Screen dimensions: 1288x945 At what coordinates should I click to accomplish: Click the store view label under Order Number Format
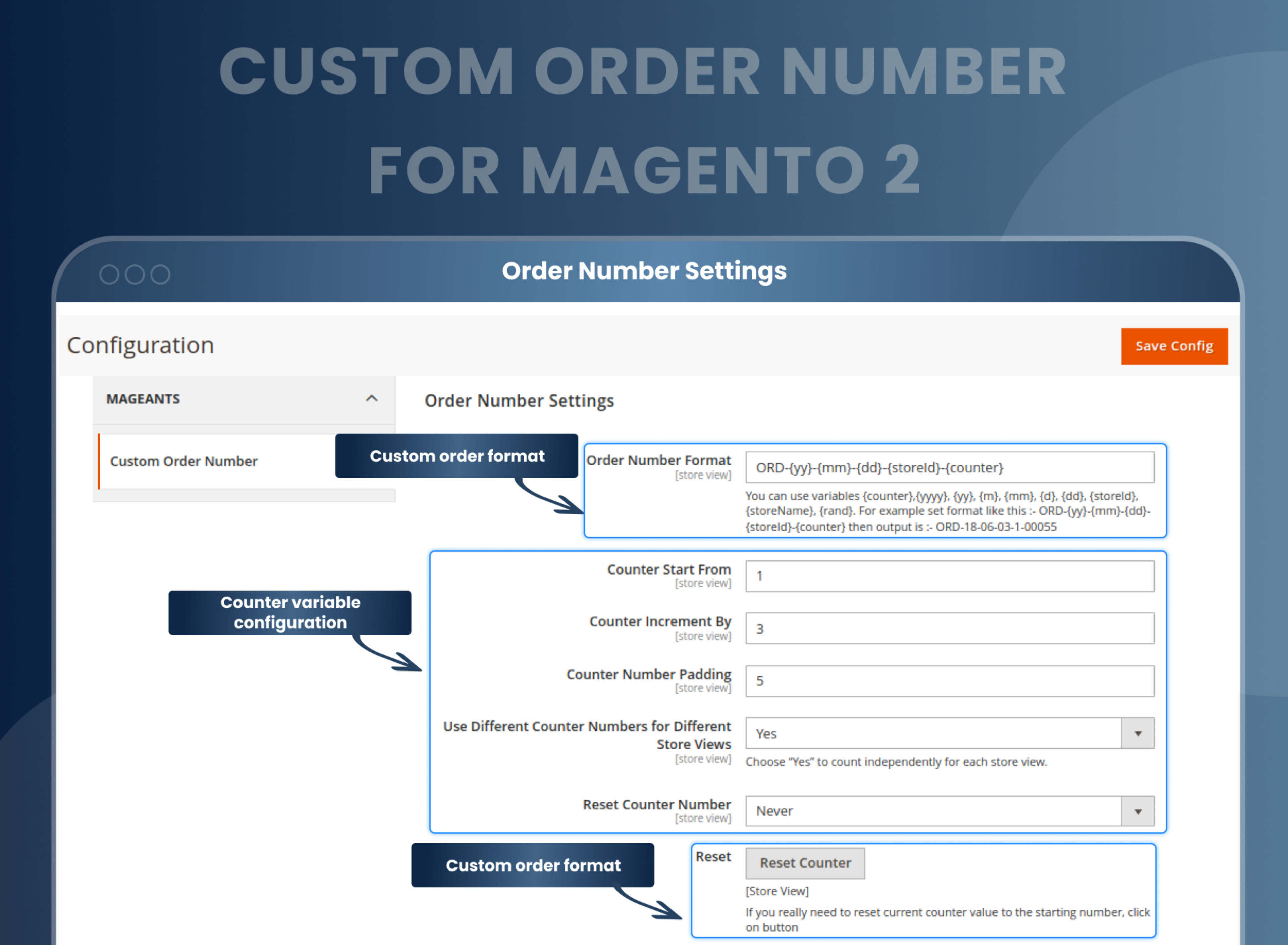pos(703,476)
